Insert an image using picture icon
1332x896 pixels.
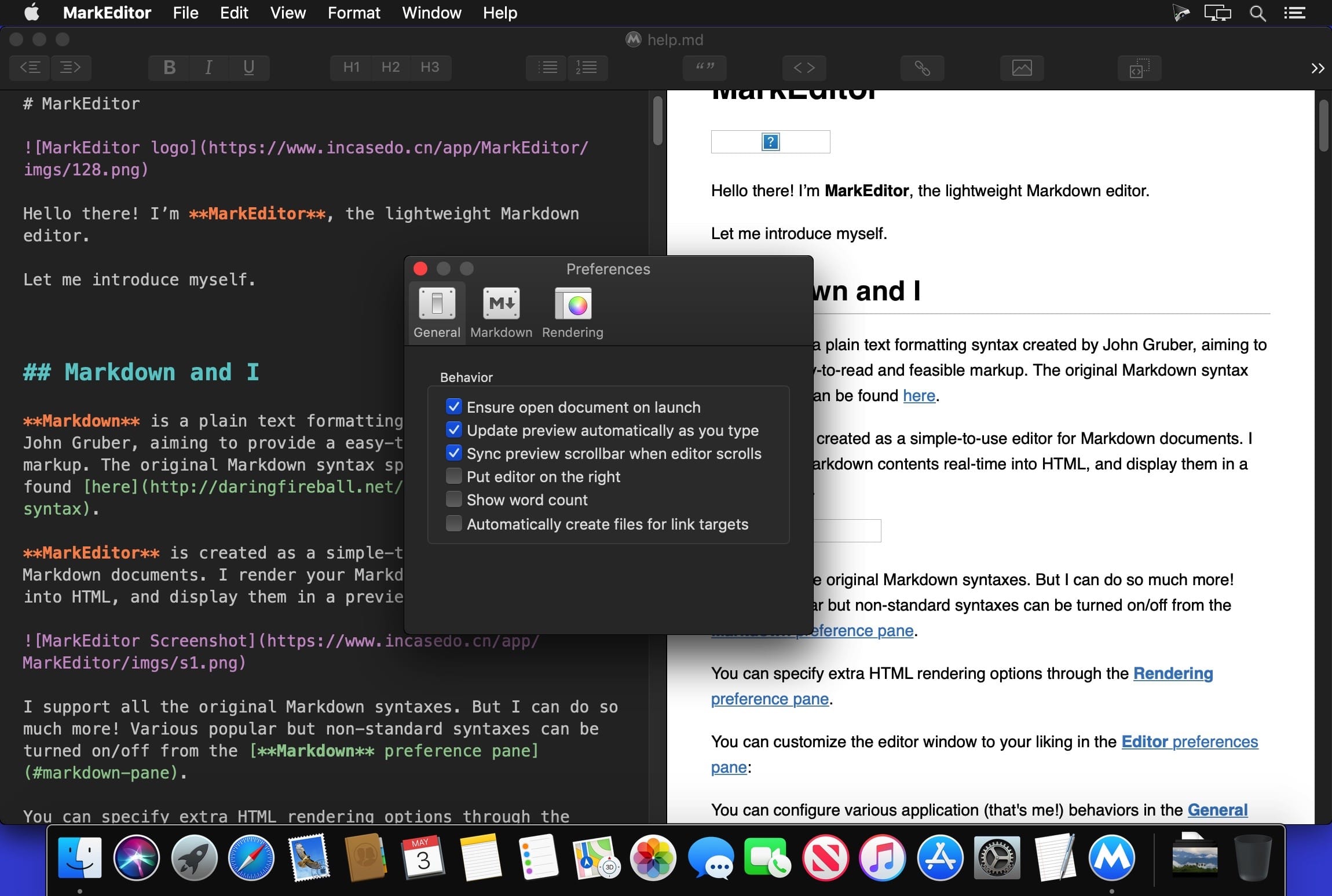coord(1022,68)
